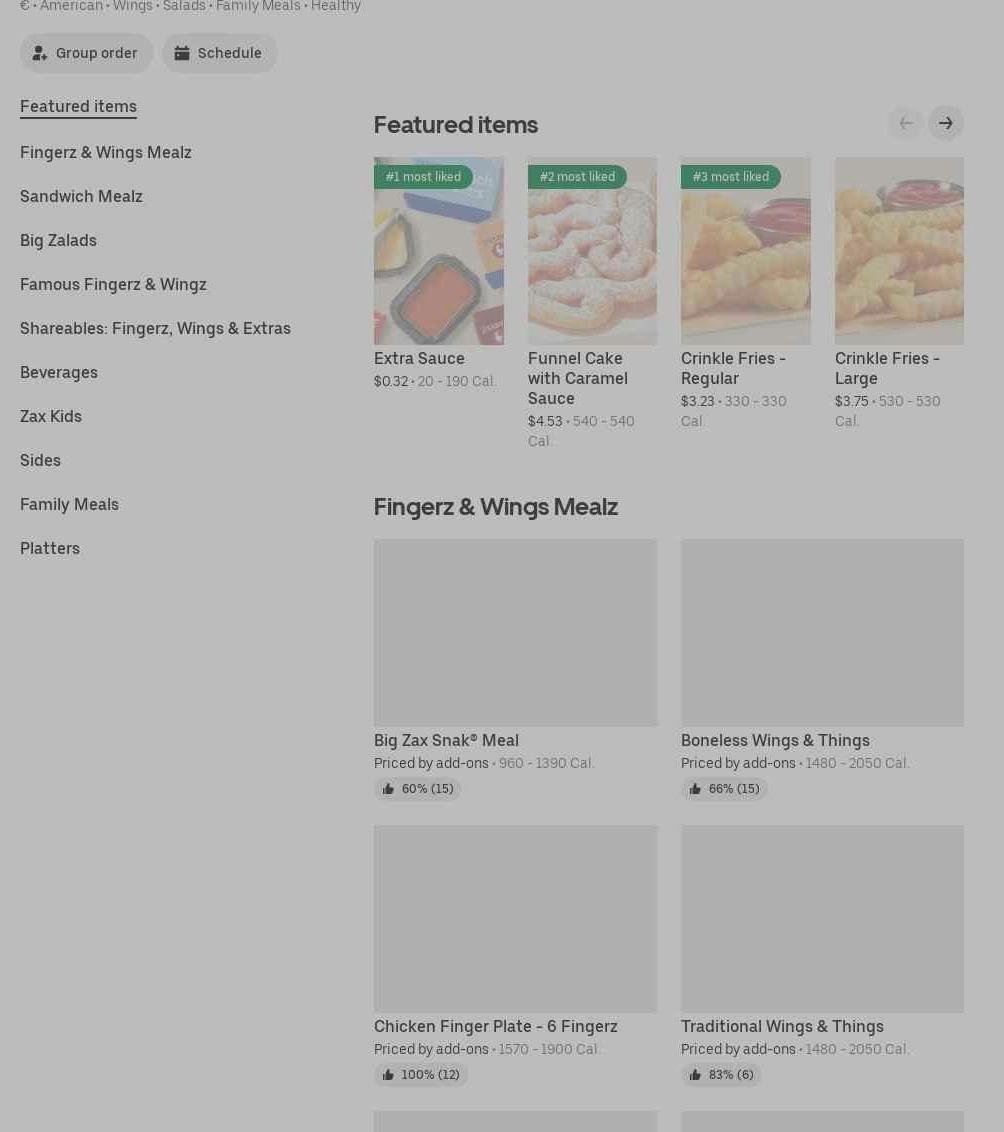Click thumbs-up rating on Chicken Finger Plate
This screenshot has width=1004, height=1132.
388,1075
